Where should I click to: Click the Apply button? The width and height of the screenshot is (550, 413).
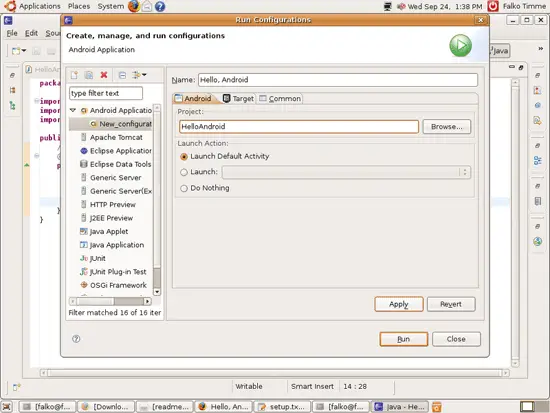pyautogui.click(x=399, y=304)
